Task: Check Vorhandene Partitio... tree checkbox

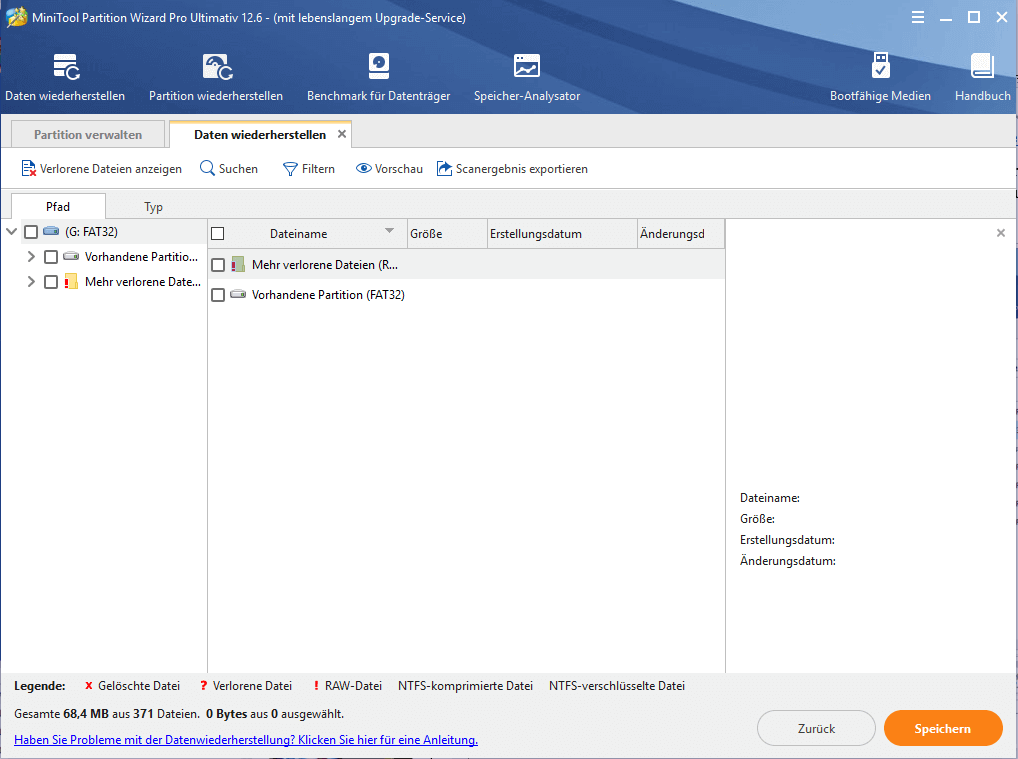Action: click(x=51, y=257)
